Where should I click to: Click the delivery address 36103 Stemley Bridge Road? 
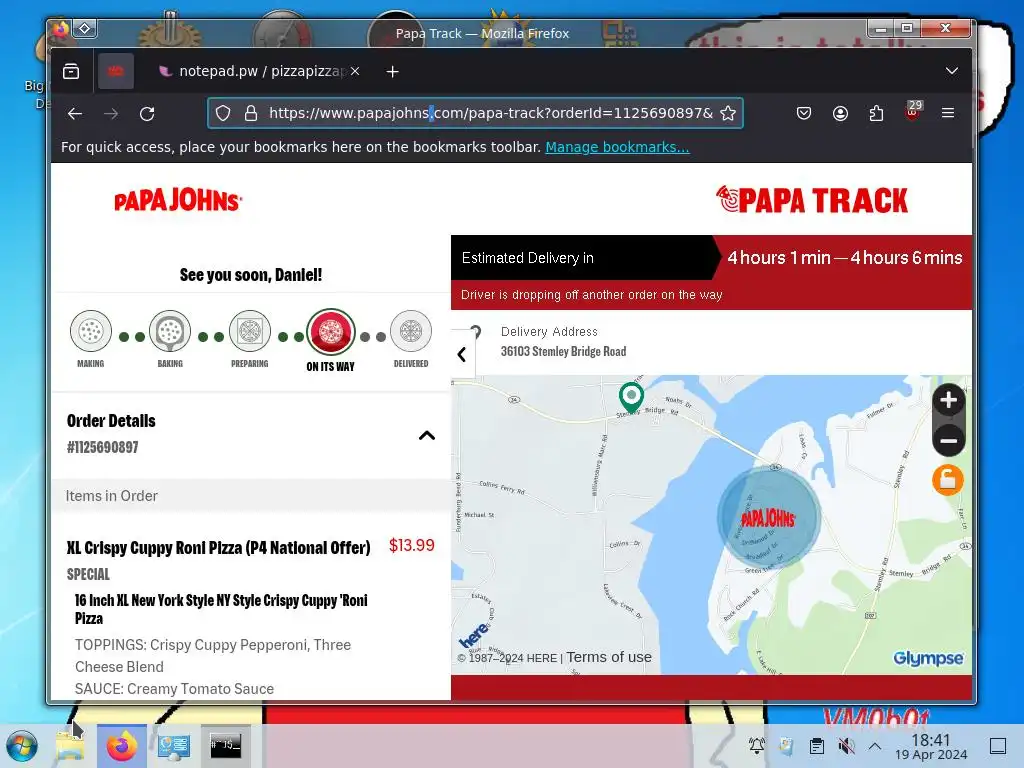coord(564,351)
